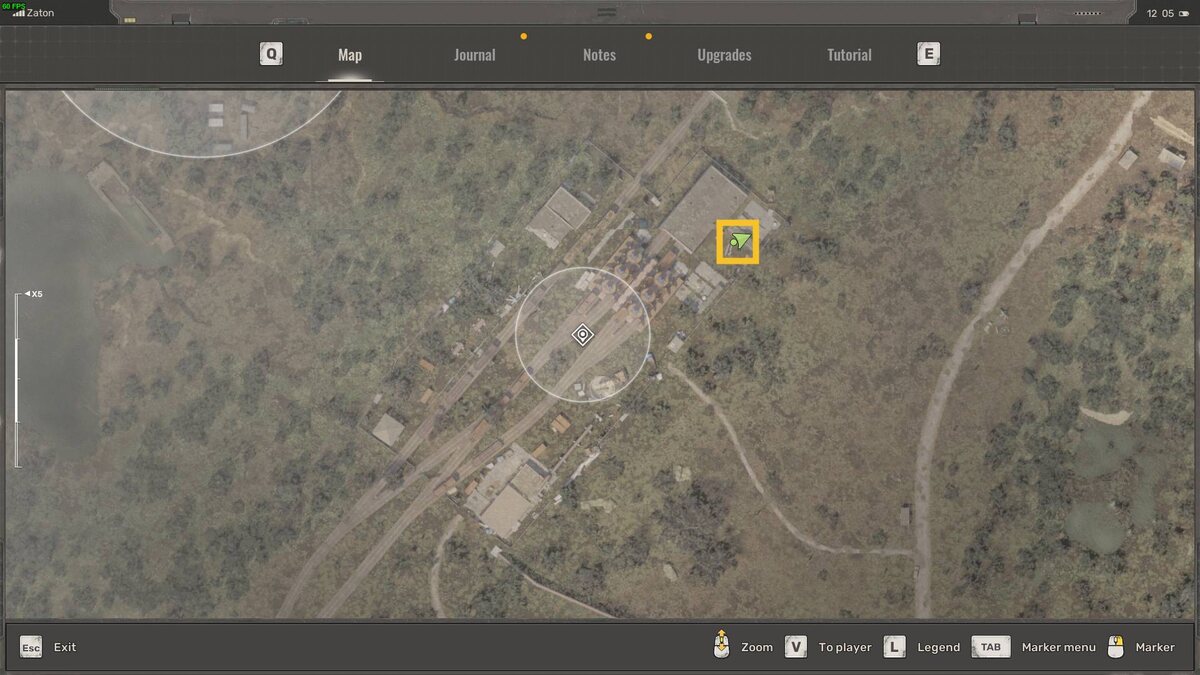Center map with To player

click(x=845, y=647)
